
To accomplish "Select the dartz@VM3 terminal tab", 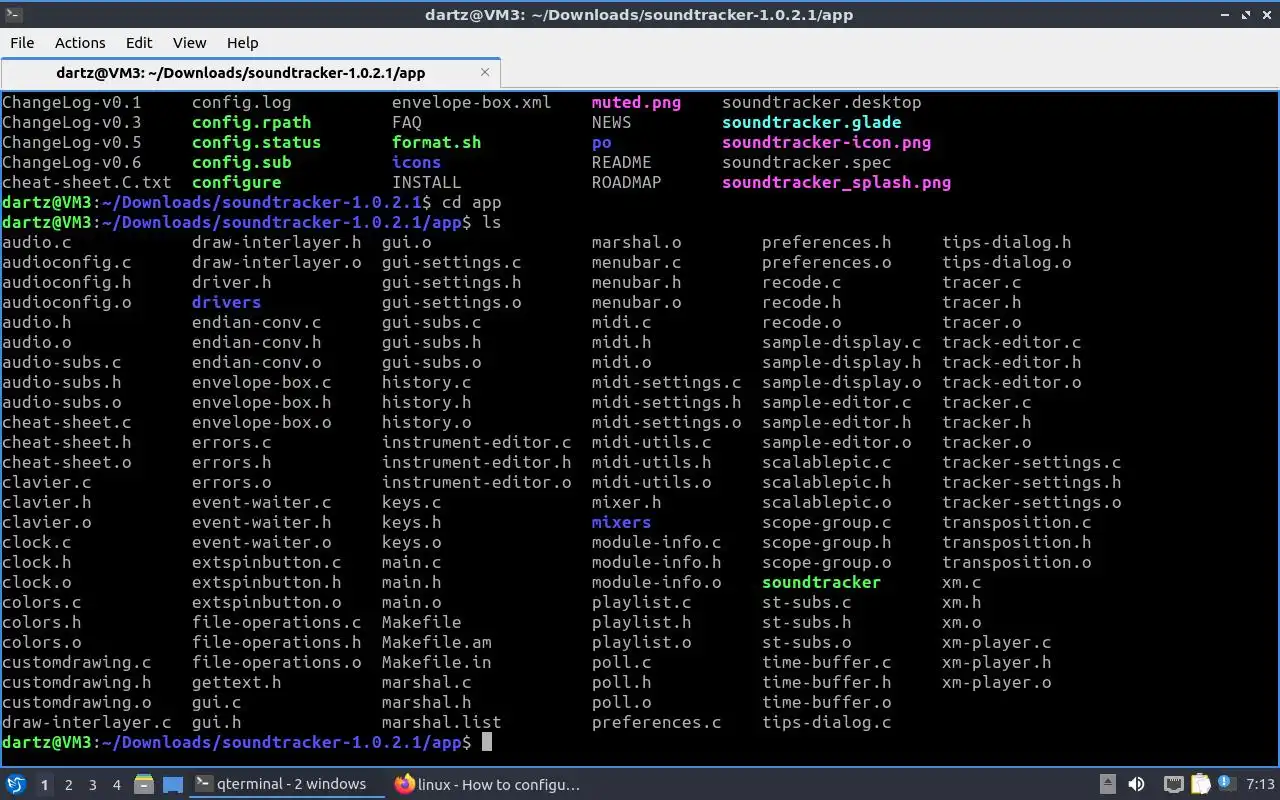I will [x=250, y=73].
